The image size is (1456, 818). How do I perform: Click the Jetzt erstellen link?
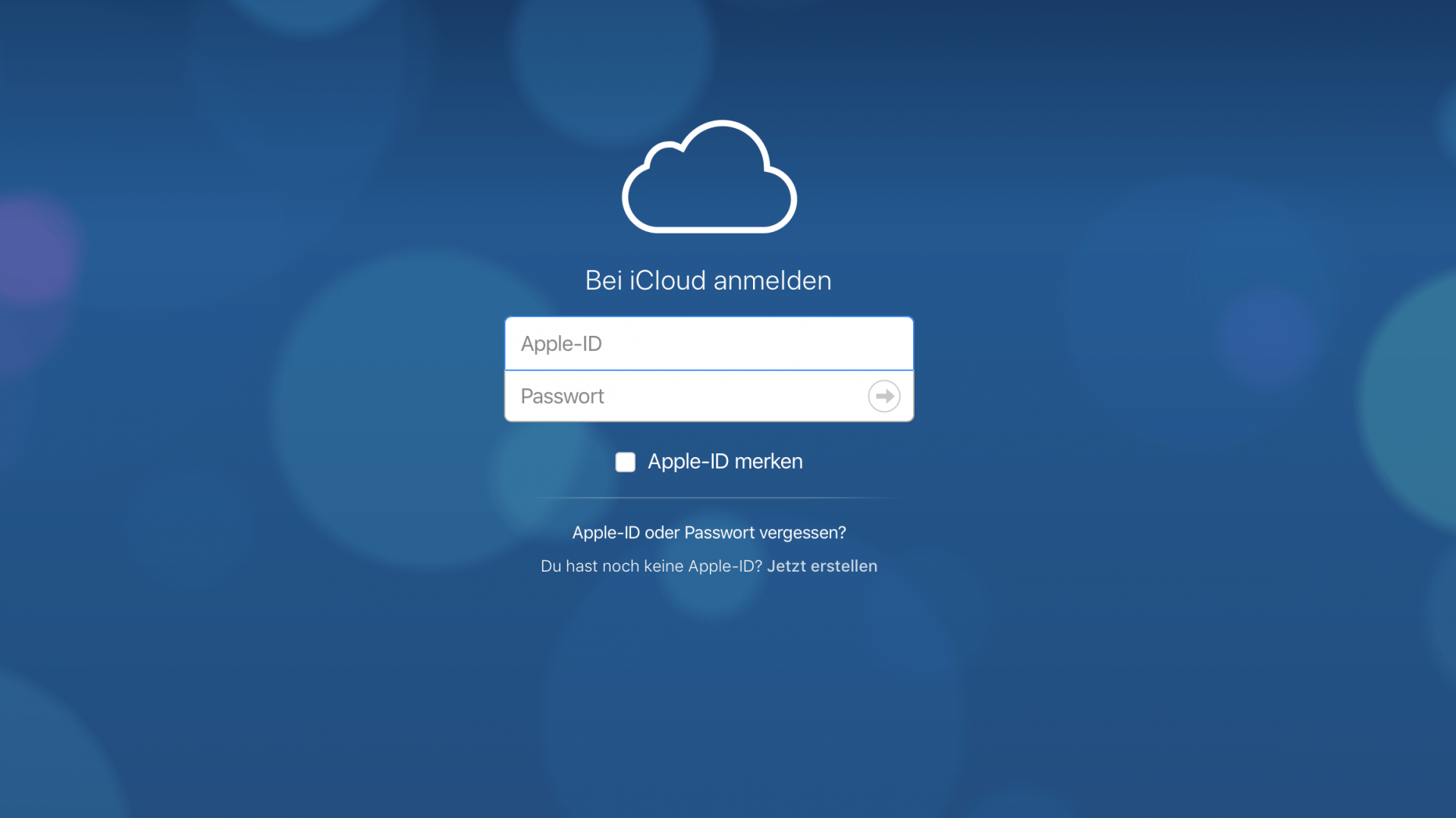(822, 566)
